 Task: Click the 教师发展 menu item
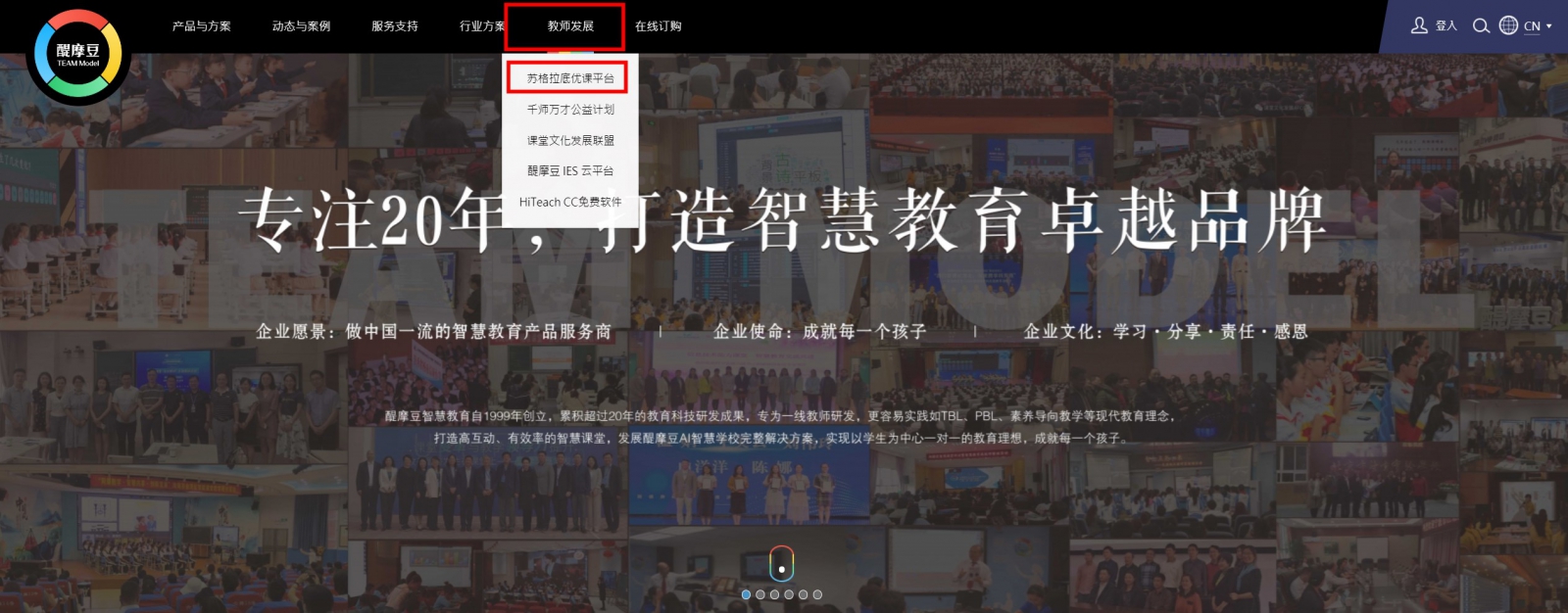(x=570, y=26)
